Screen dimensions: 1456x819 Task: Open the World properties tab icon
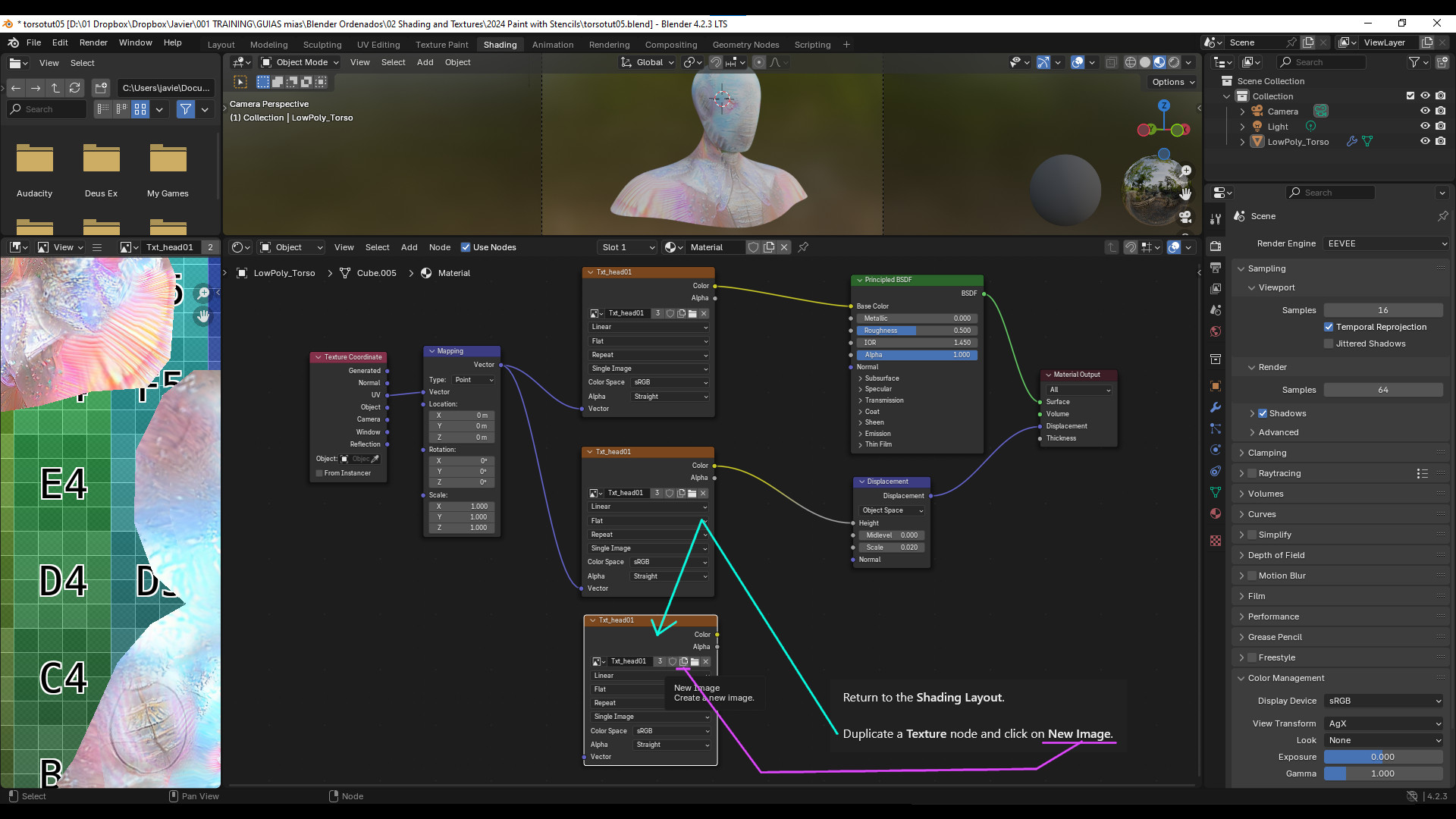pyautogui.click(x=1216, y=331)
